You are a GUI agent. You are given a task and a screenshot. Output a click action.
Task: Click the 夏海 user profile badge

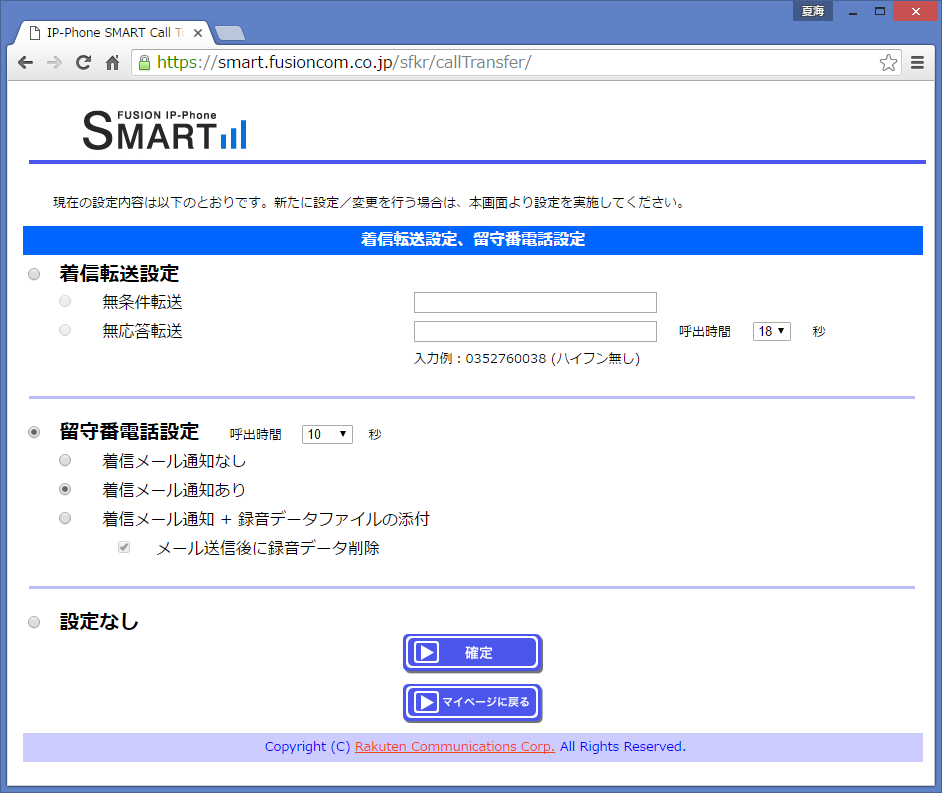[813, 11]
